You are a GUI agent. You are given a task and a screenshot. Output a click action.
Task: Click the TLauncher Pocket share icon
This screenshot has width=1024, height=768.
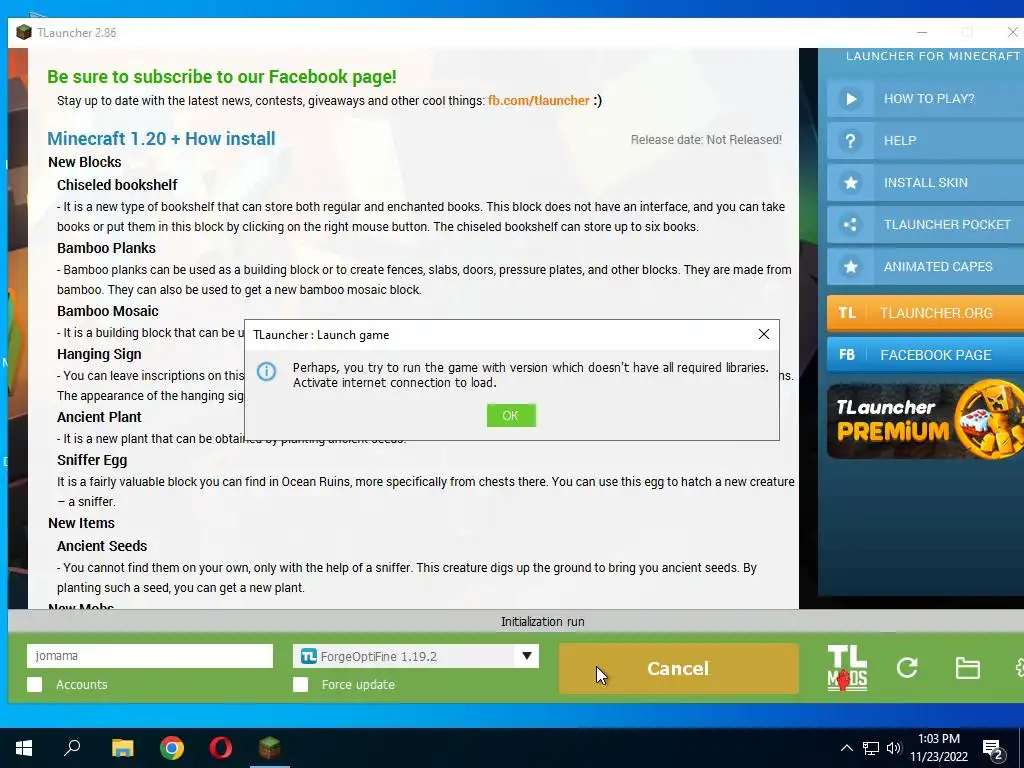[850, 225]
